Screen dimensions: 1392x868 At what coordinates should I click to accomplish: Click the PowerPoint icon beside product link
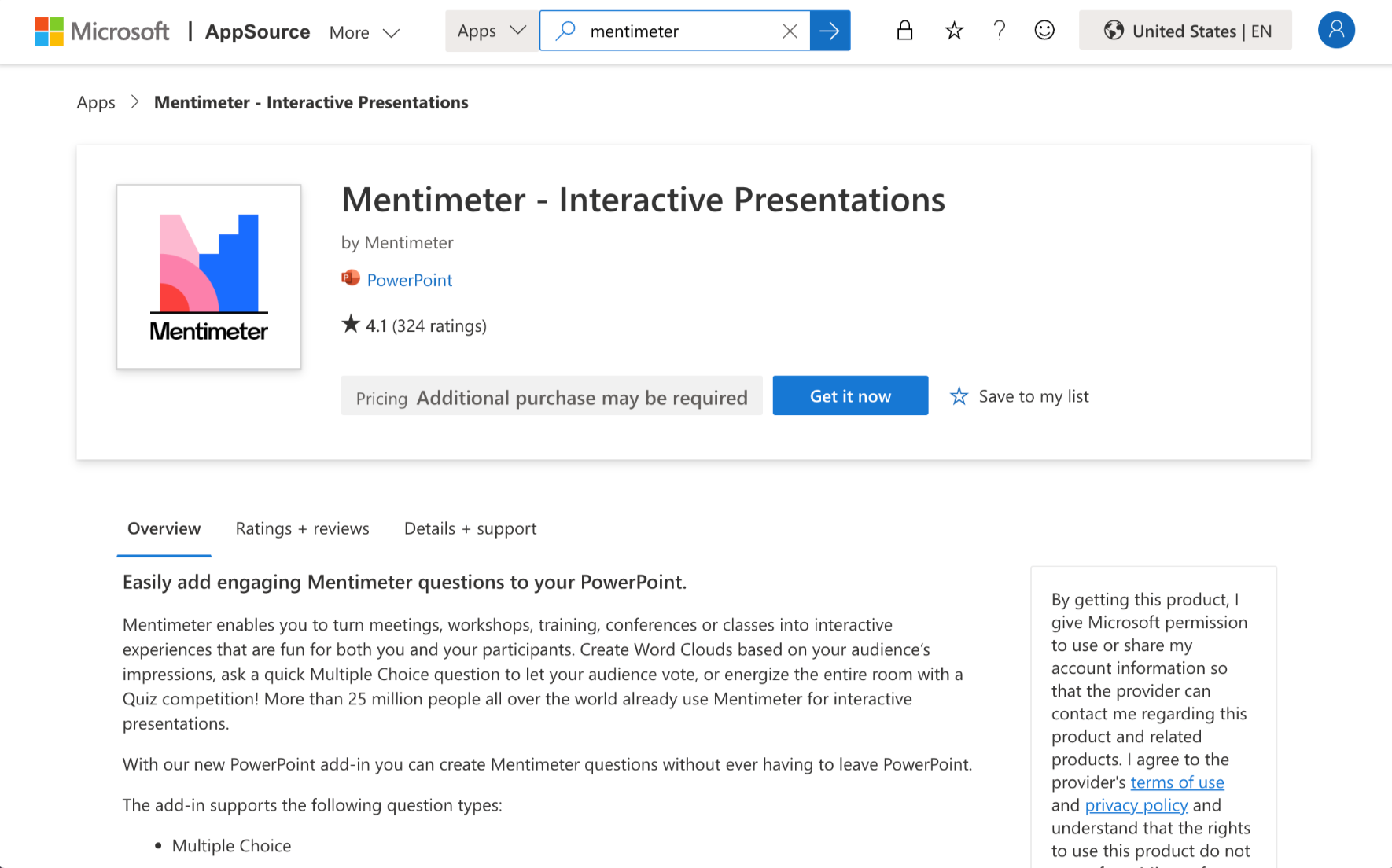click(351, 278)
